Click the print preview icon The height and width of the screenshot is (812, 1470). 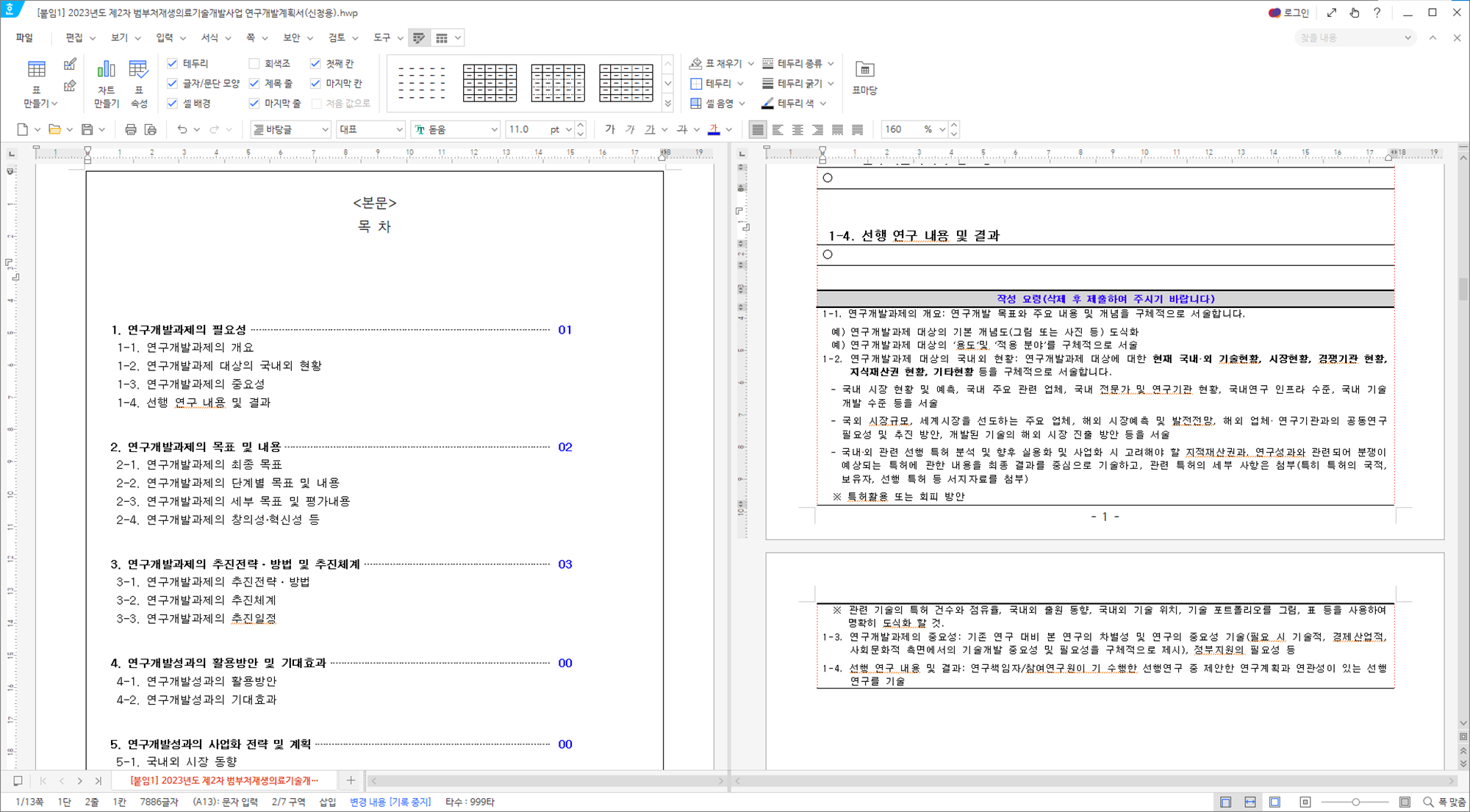[151, 130]
